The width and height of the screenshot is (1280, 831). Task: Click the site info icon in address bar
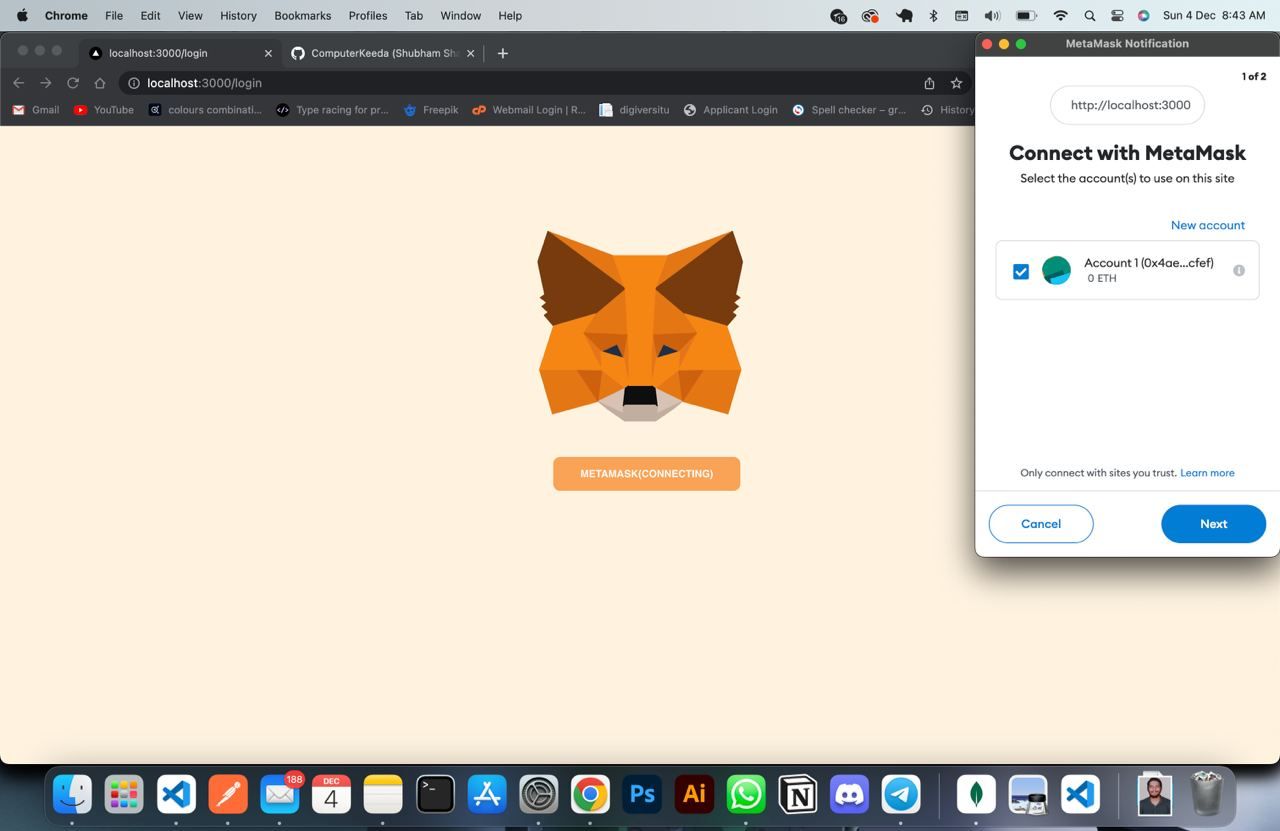133,83
